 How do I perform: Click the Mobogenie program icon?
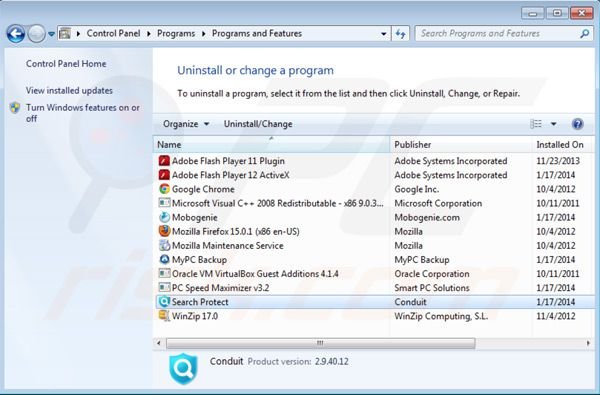coord(164,217)
